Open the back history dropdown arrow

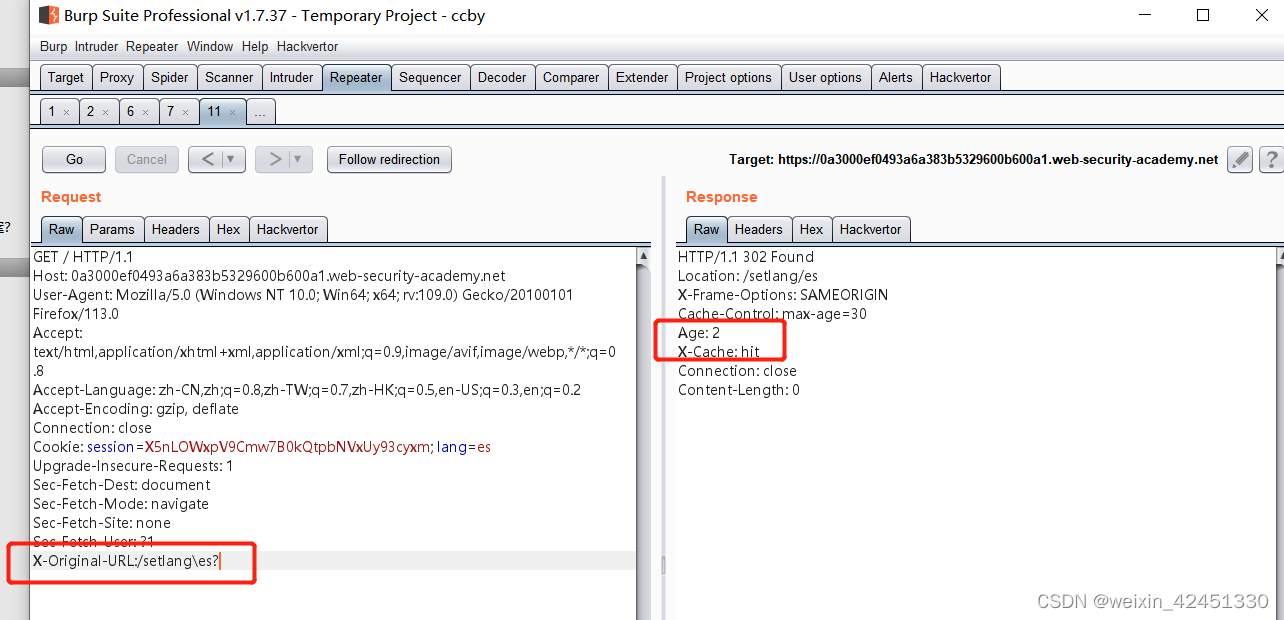232,159
